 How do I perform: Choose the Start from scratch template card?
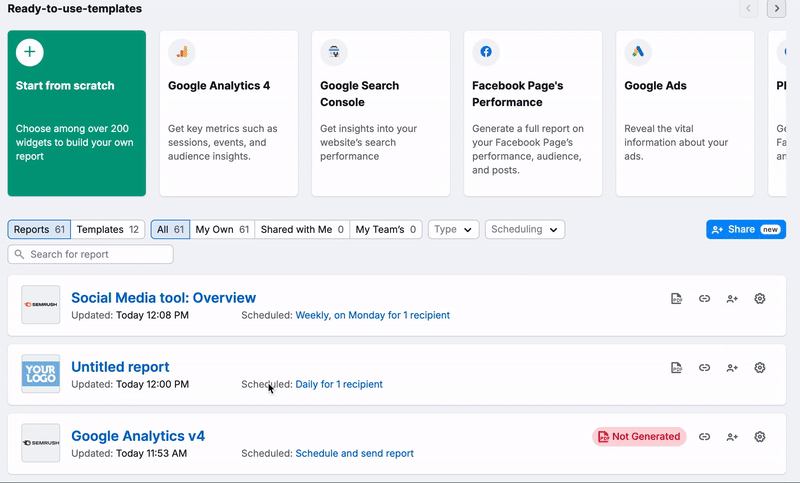pyautogui.click(x=77, y=113)
